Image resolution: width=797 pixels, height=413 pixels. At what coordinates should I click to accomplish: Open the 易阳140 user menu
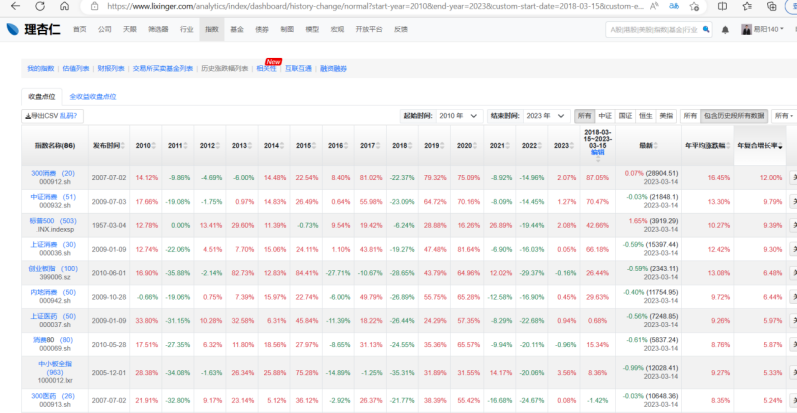tap(768, 29)
